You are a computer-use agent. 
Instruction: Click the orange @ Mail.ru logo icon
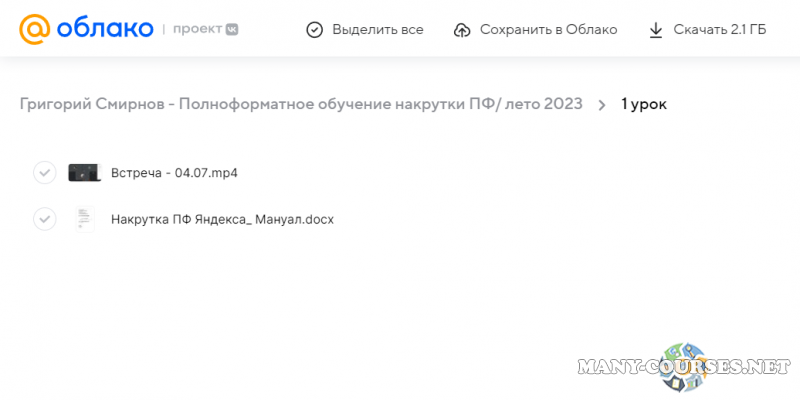pos(35,30)
